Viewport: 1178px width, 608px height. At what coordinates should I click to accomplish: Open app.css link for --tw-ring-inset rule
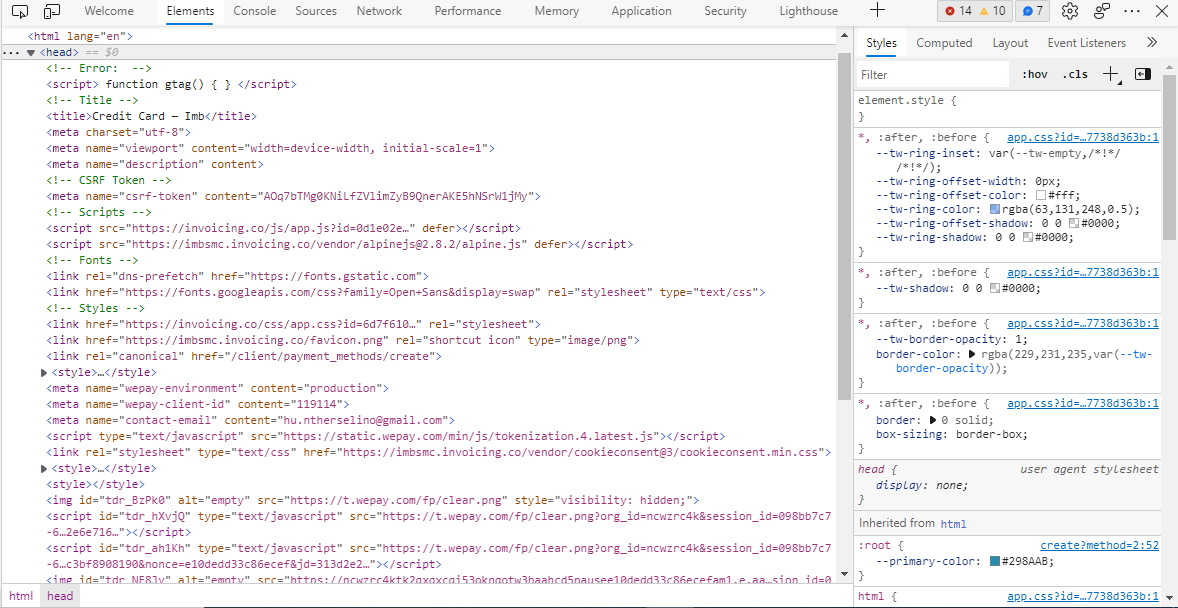(x=1083, y=138)
